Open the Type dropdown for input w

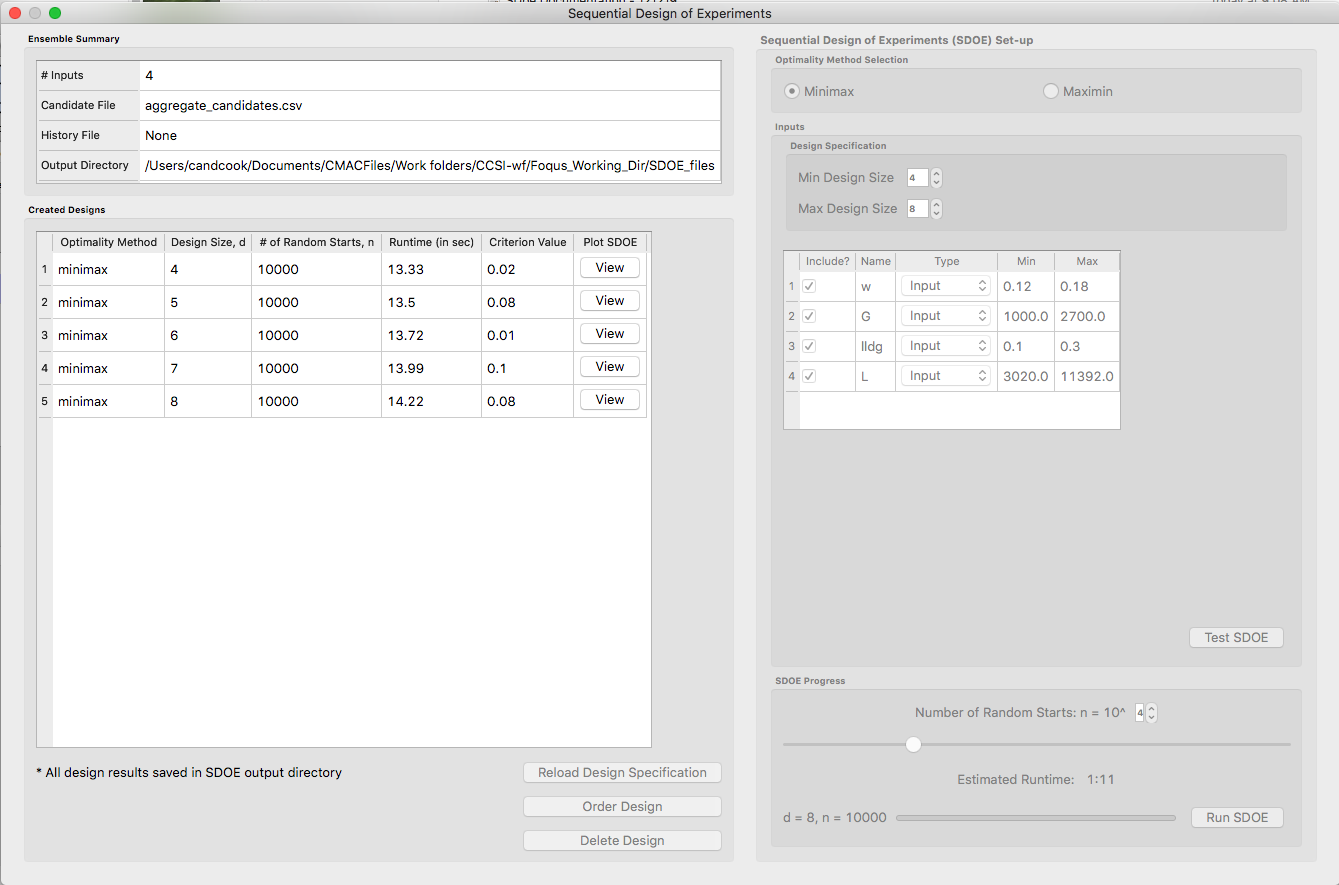(x=945, y=286)
